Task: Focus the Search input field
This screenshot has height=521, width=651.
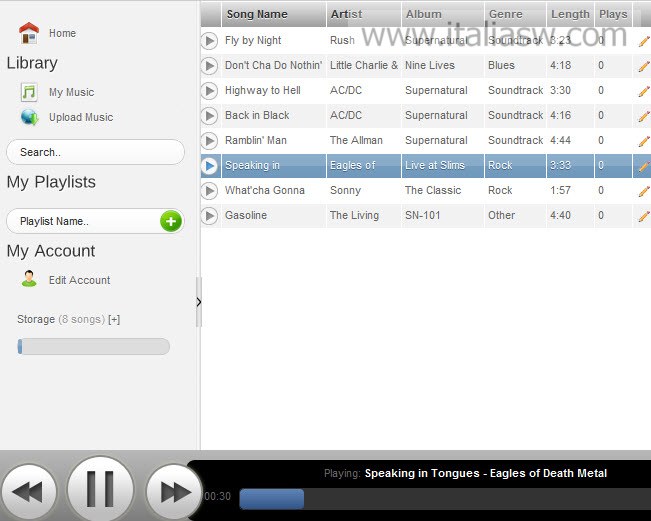Action: pyautogui.click(x=95, y=152)
